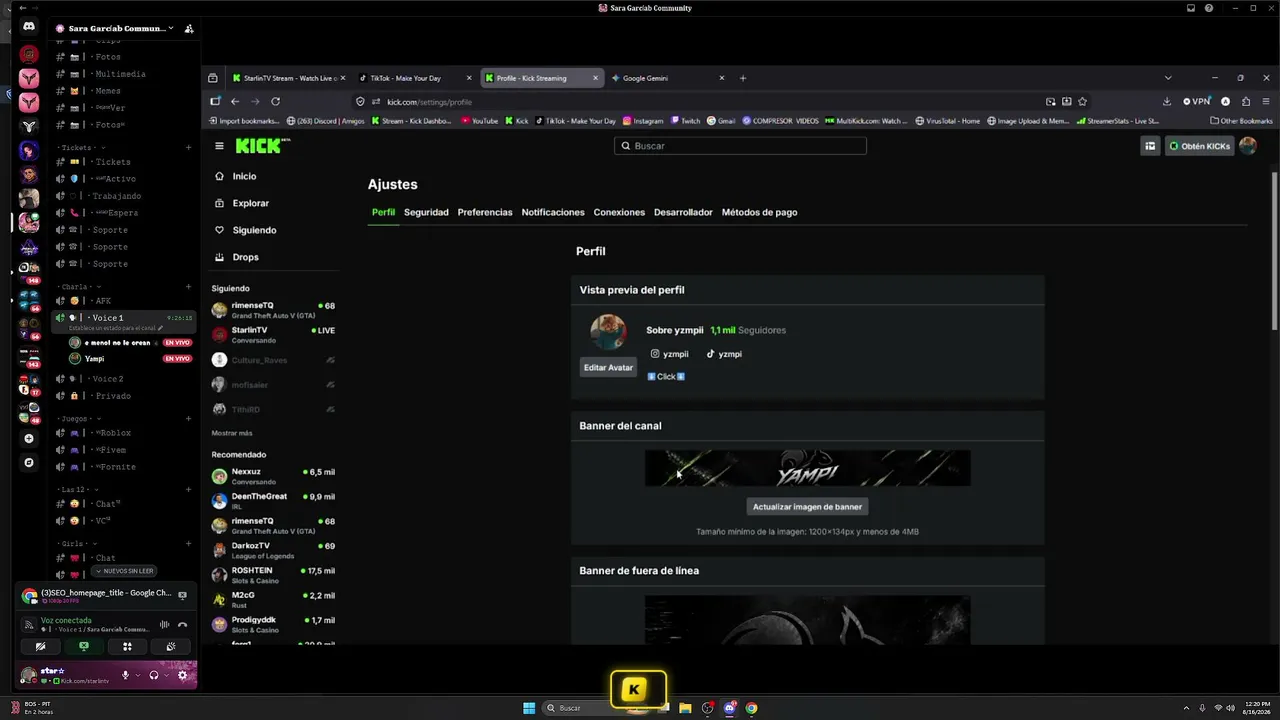
Task: Toggle Kick sidebar hamburger menu
Action: click(219, 146)
